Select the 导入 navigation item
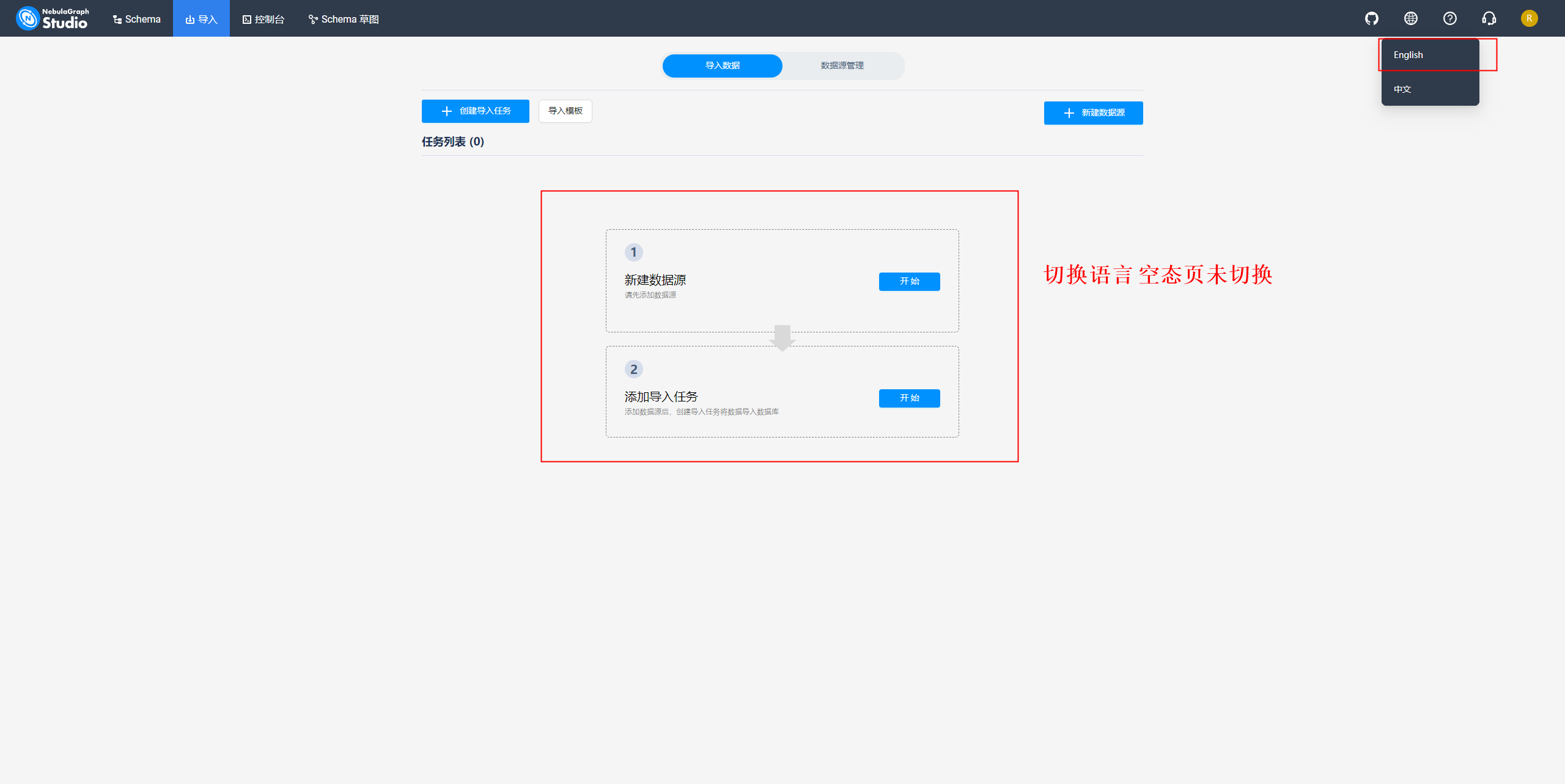Image resolution: width=1565 pixels, height=784 pixels. 201,19
